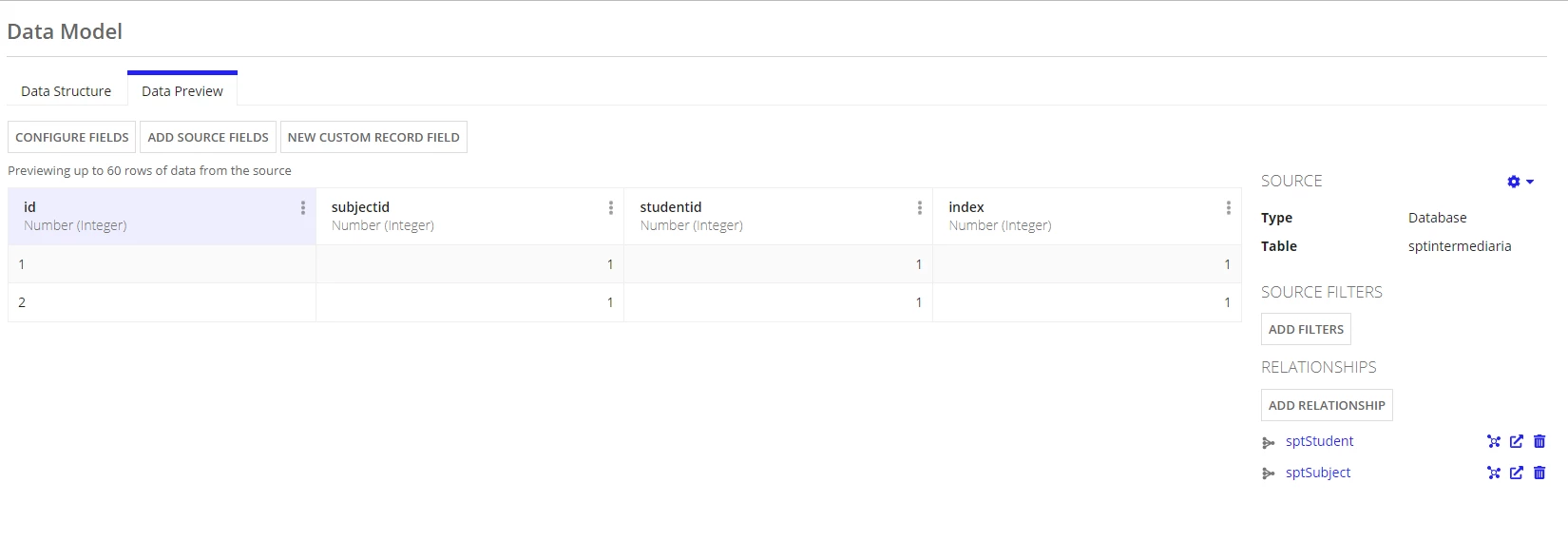Click the ADD SOURCE FIELDS button

[208, 137]
